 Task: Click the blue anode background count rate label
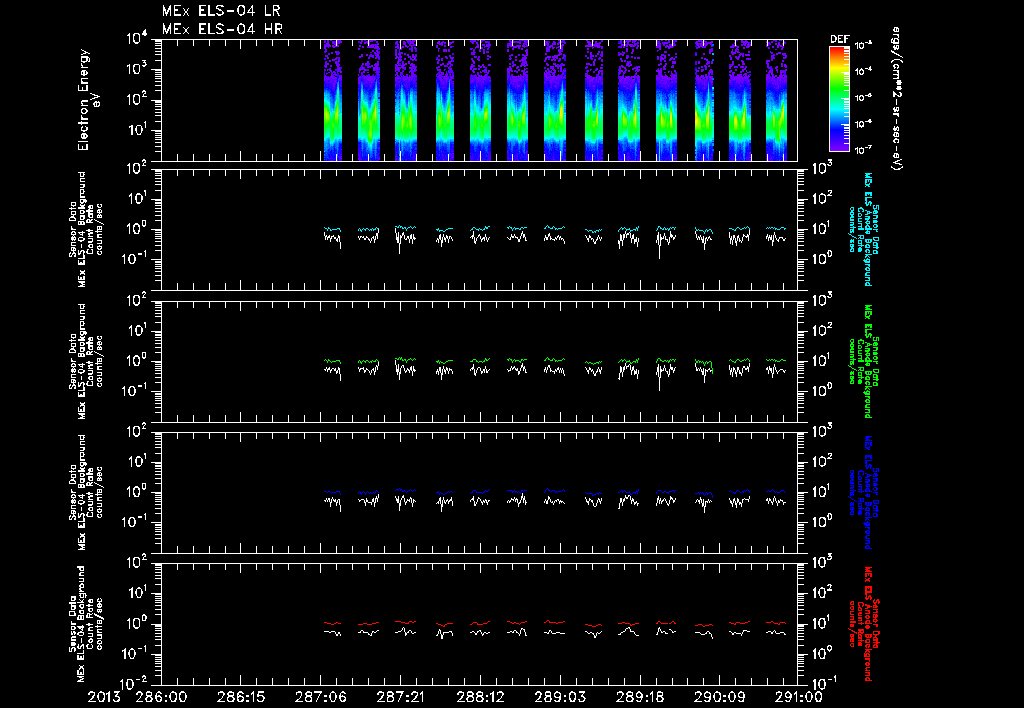[864, 492]
